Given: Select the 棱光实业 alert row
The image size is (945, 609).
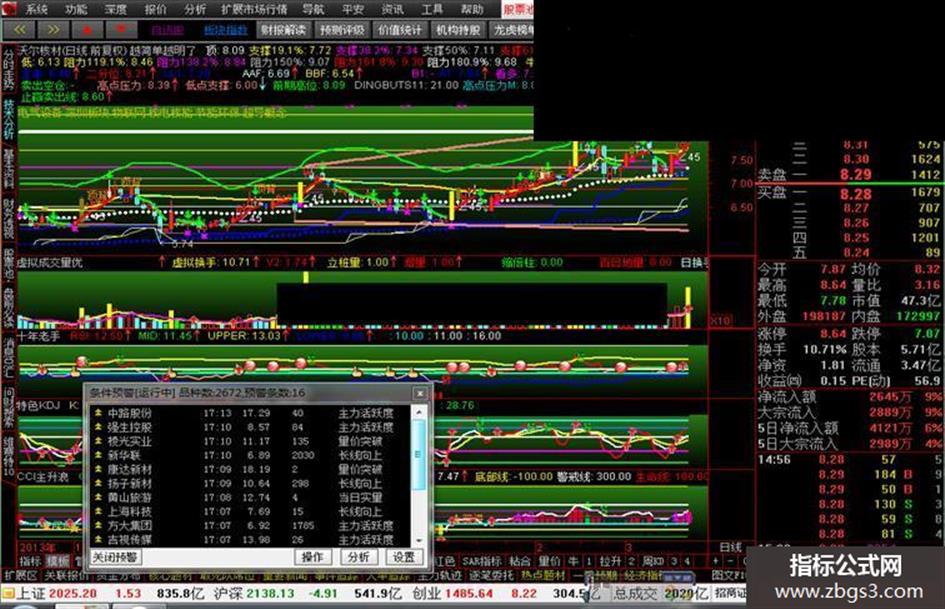Looking at the screenshot, I should point(251,441).
